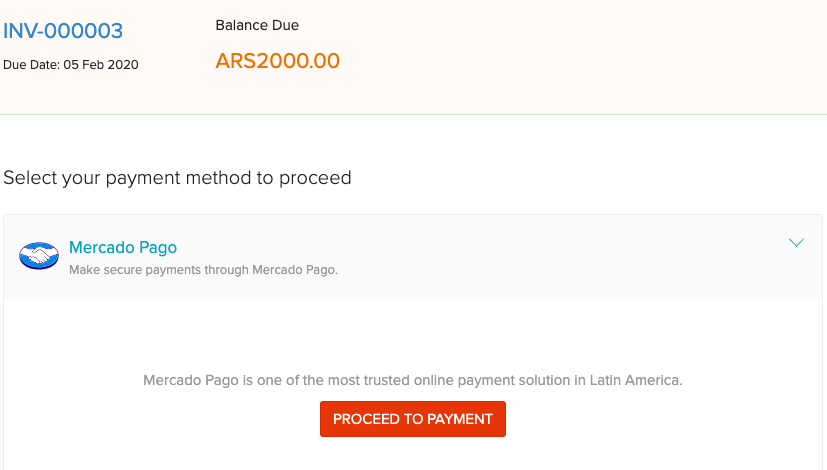Open invoice INV-000003 link
This screenshot has height=470, width=827.
point(63,31)
